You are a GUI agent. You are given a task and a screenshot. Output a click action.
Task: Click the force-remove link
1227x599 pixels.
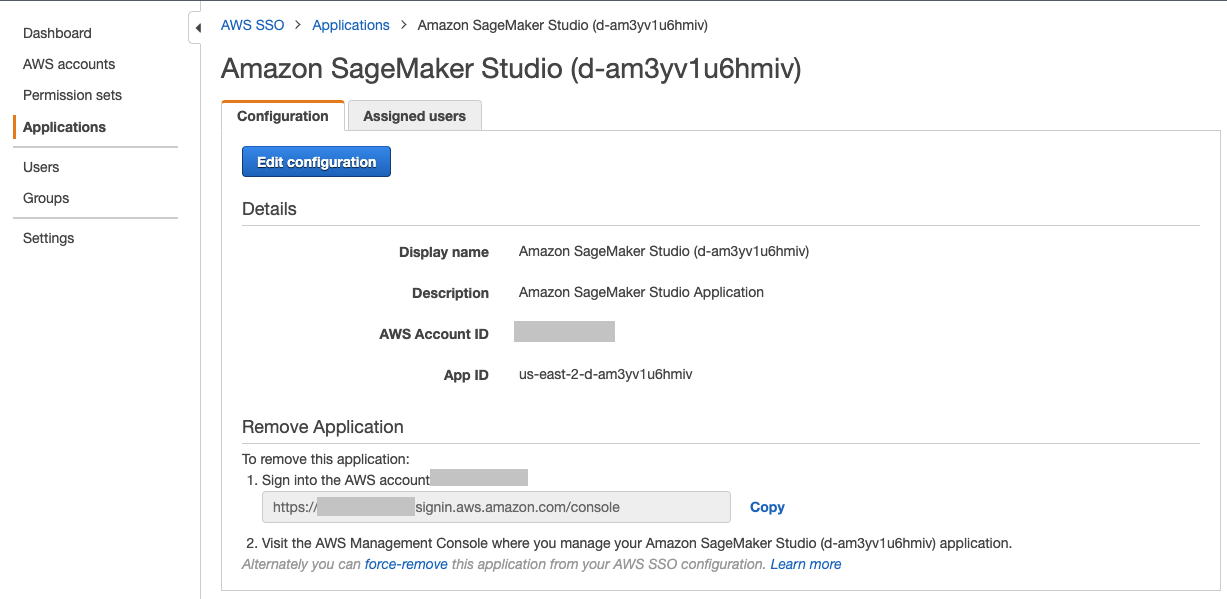point(406,564)
